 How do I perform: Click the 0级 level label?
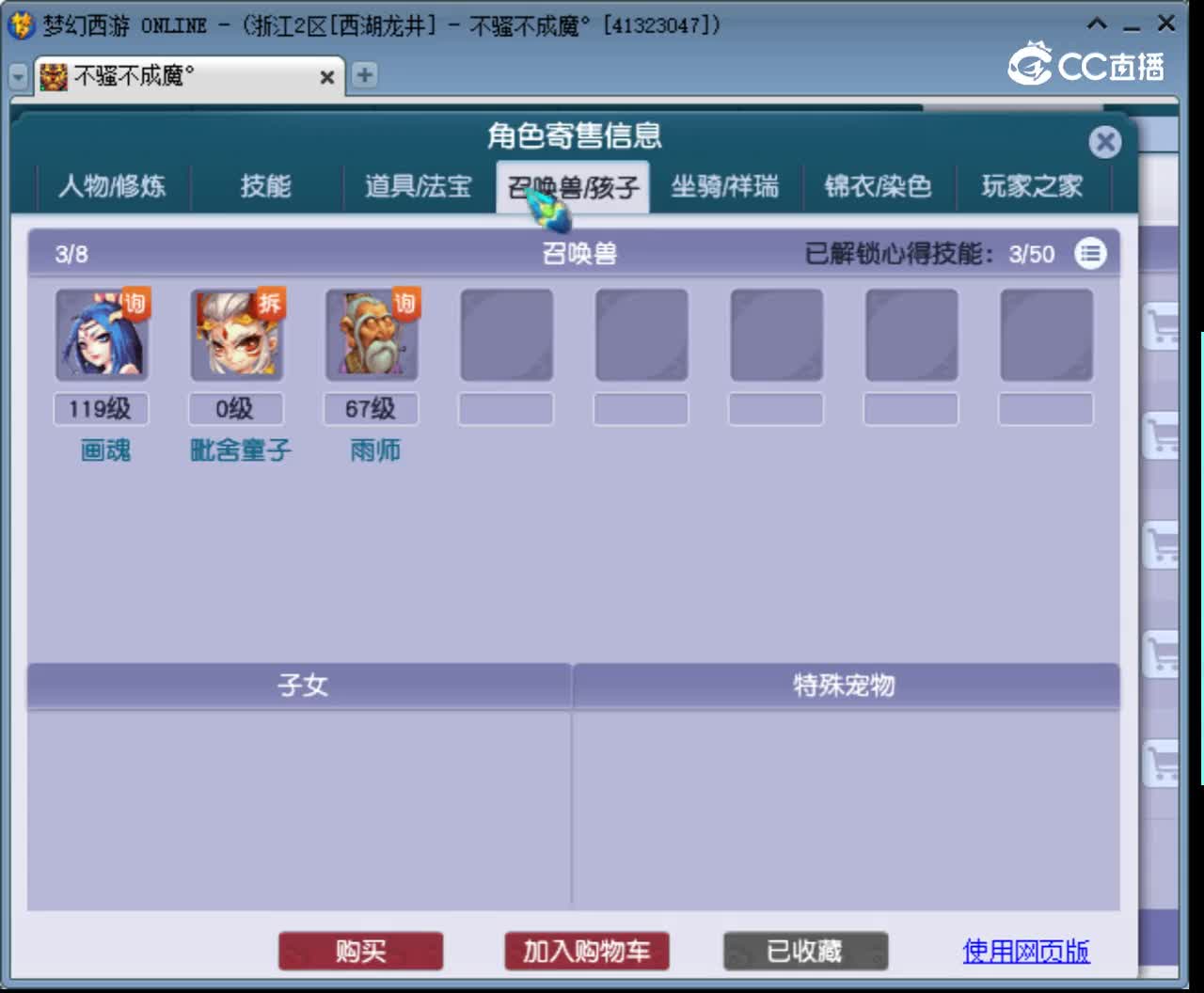click(x=235, y=409)
